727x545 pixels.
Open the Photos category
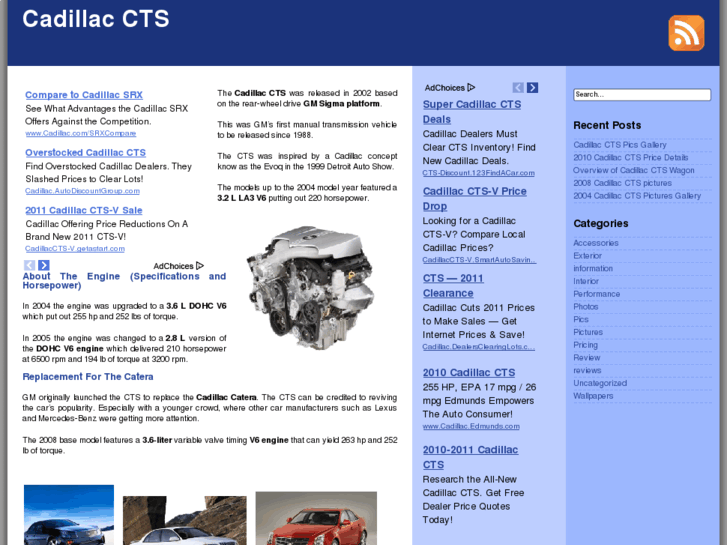pos(586,307)
